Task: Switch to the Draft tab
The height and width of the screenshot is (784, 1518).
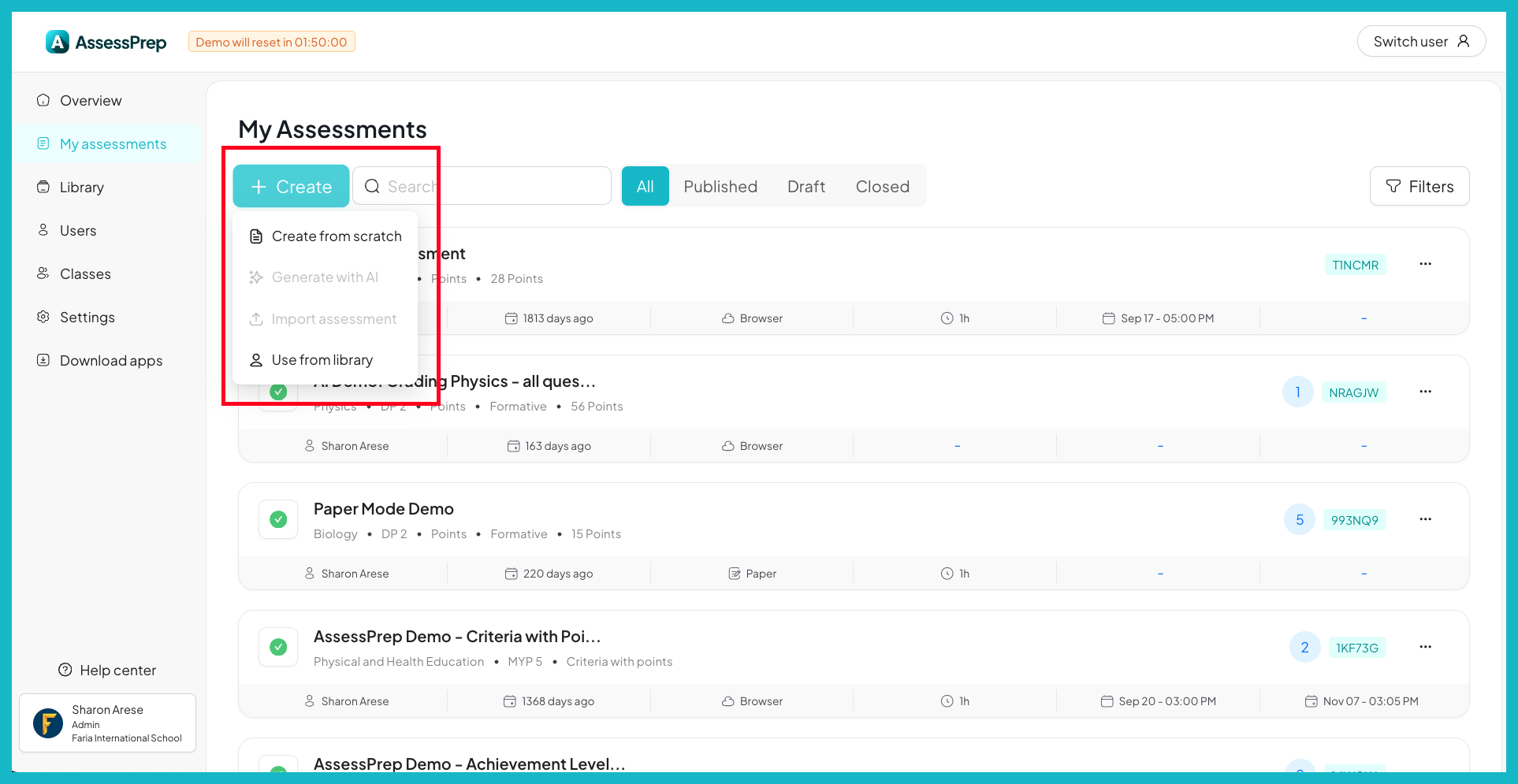Action: click(806, 186)
